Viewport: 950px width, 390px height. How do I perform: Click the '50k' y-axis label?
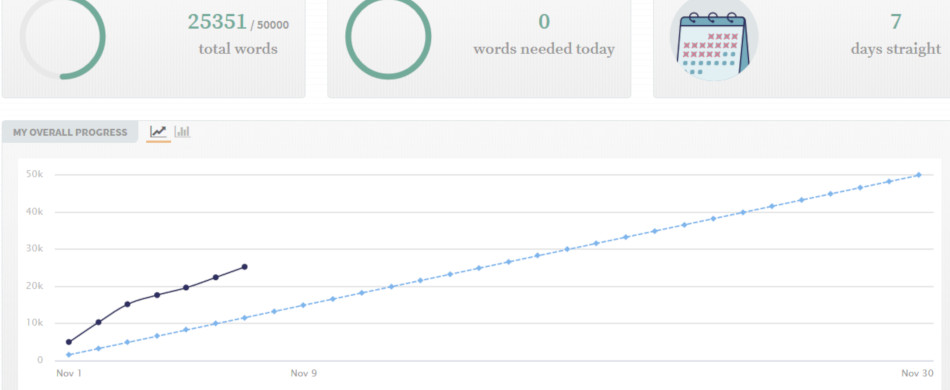pos(35,174)
